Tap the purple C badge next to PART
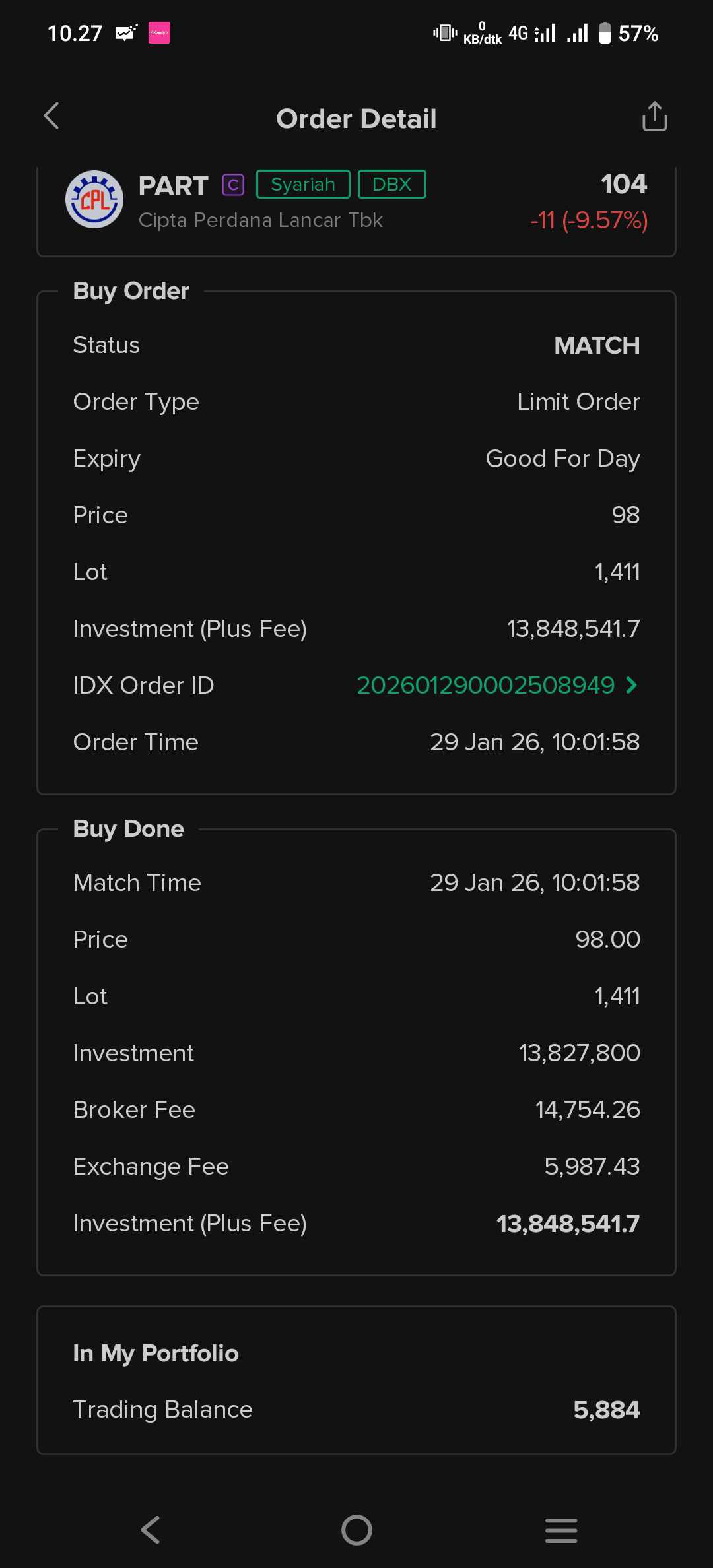713x1568 pixels. (x=233, y=185)
